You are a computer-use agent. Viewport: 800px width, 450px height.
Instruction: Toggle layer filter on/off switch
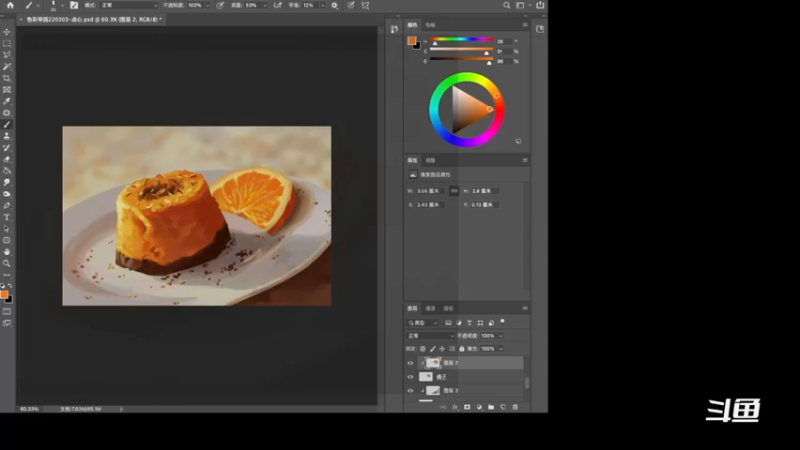coord(503,321)
